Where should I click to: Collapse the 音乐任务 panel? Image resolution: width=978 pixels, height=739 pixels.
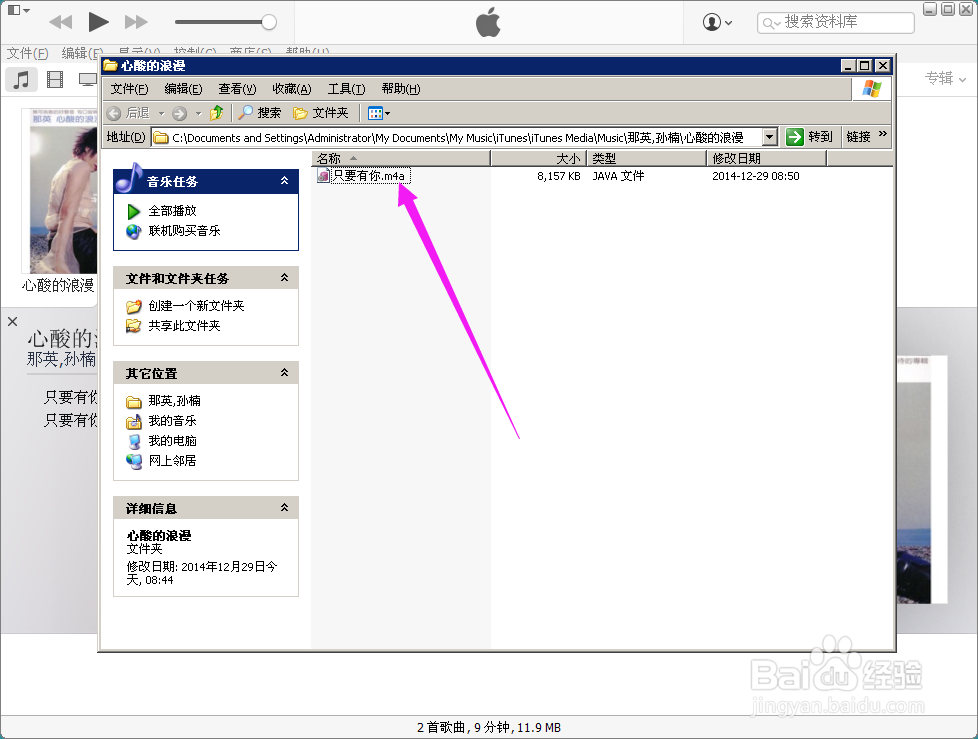point(284,181)
